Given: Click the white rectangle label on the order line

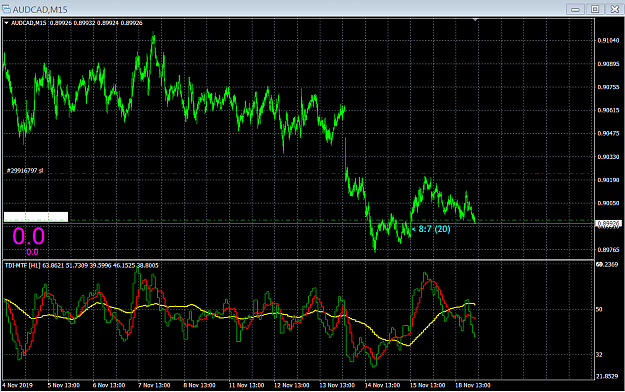Looking at the screenshot, I should (36, 217).
